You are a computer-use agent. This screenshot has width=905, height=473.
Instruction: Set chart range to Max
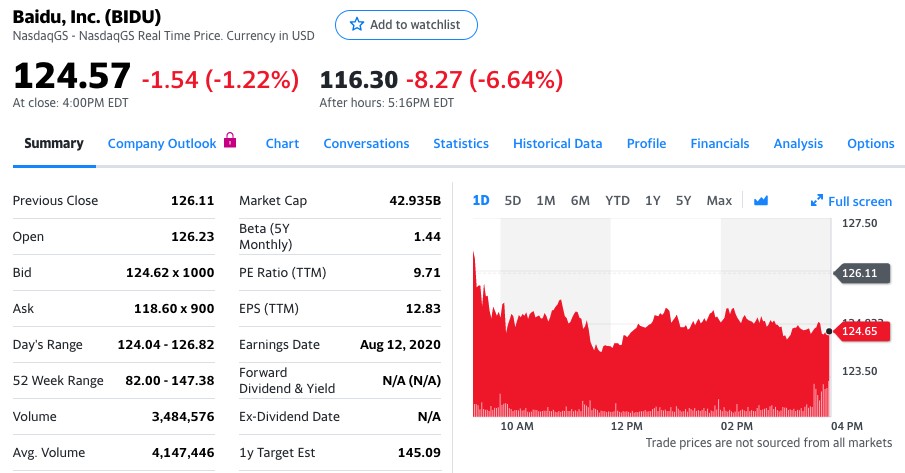coord(719,200)
